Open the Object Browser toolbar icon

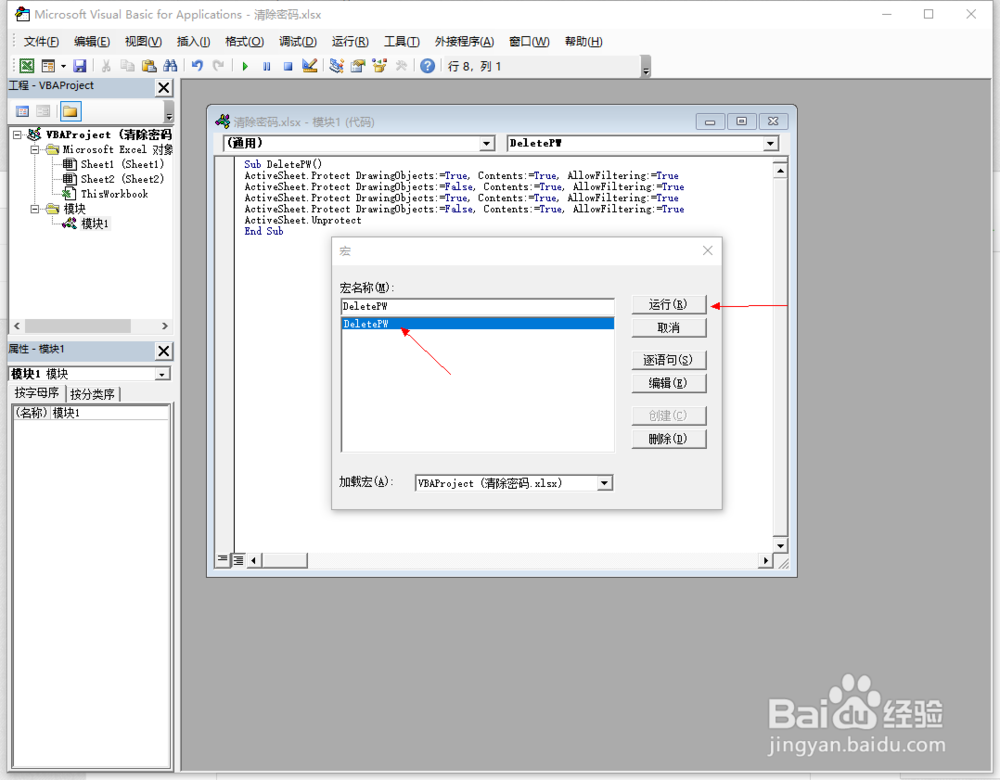[x=379, y=66]
